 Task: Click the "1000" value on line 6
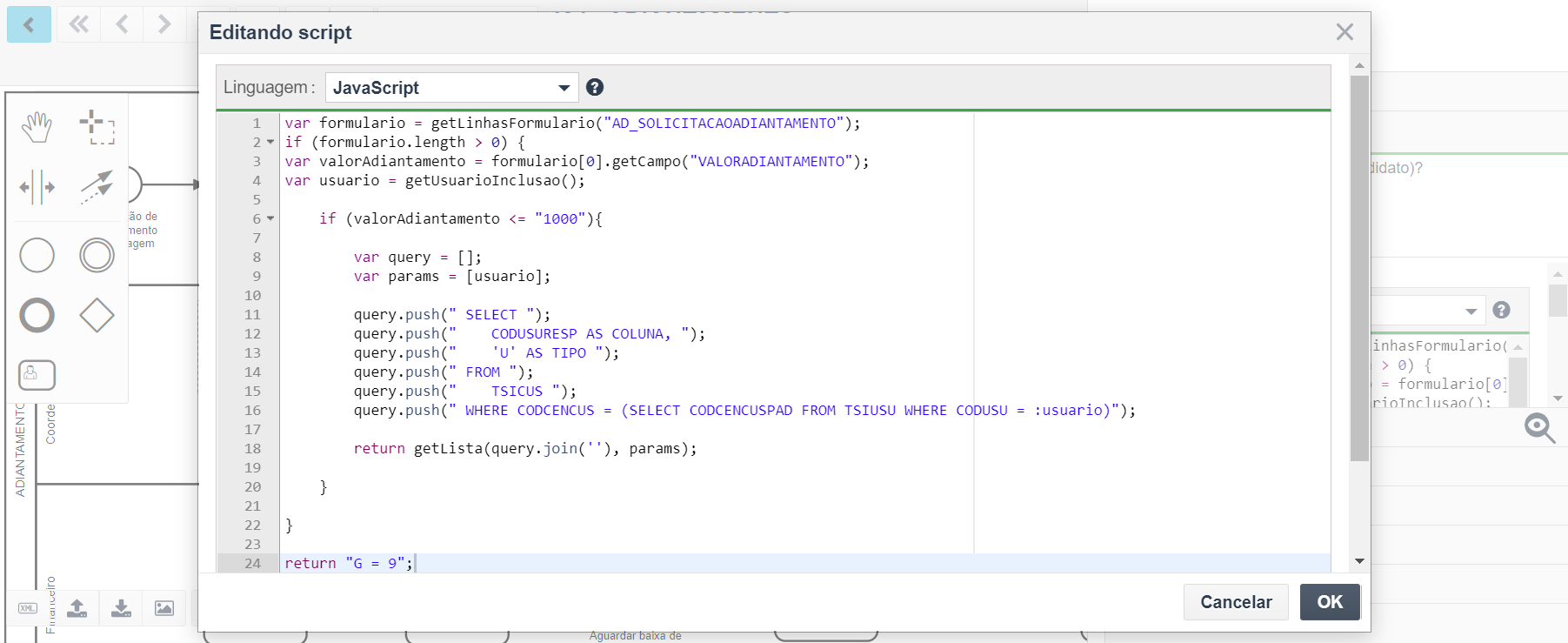560,218
